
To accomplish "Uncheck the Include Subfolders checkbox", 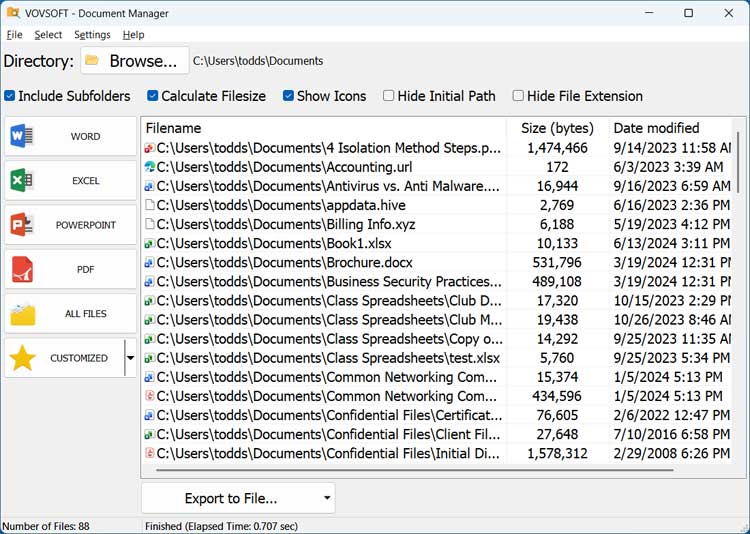I will (10, 96).
